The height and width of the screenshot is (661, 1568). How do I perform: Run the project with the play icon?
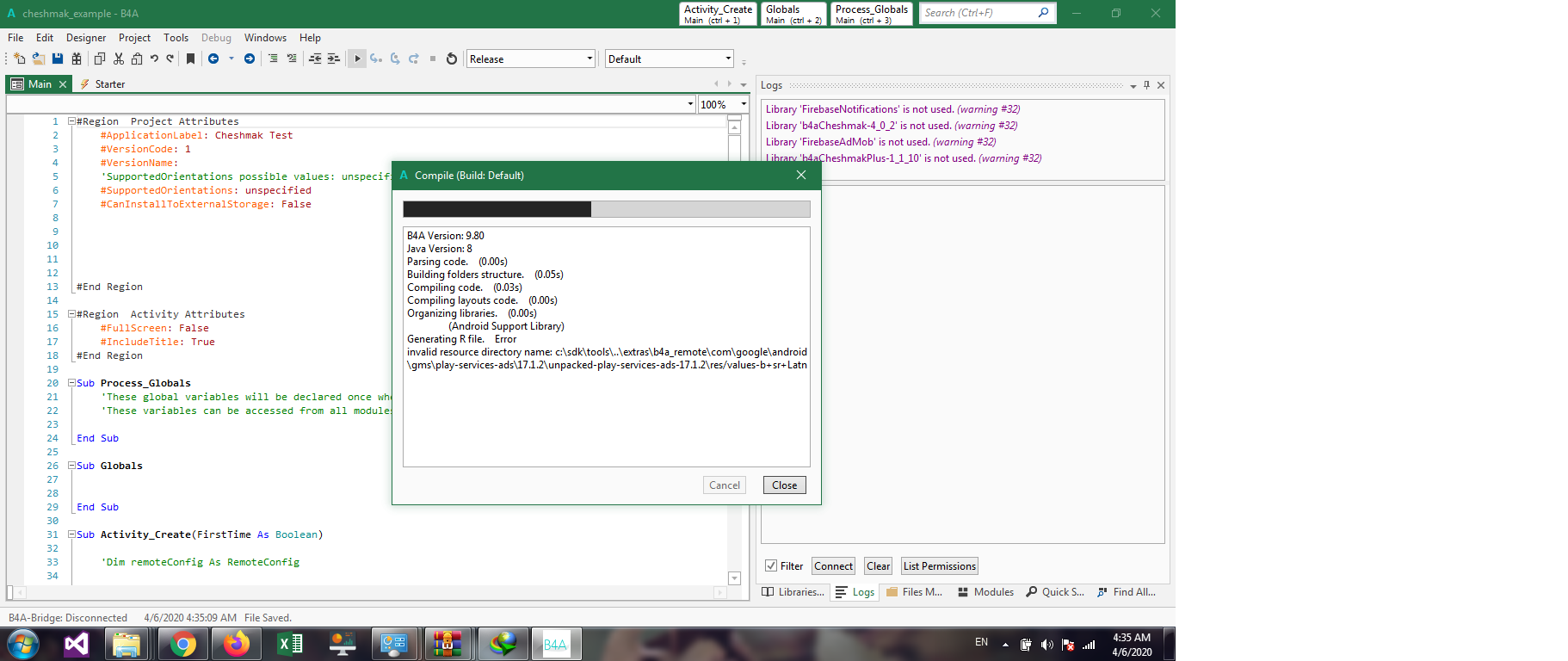coord(357,59)
